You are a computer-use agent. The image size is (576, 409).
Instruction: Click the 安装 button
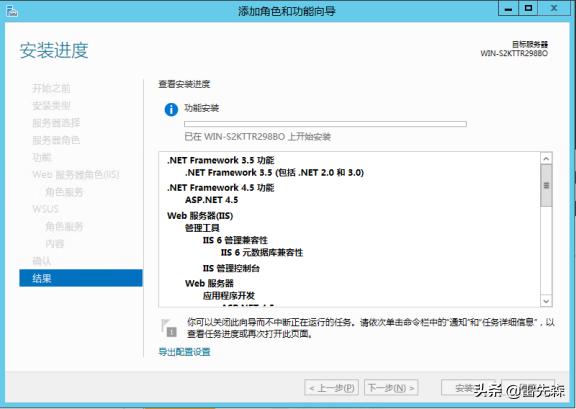[468, 388]
